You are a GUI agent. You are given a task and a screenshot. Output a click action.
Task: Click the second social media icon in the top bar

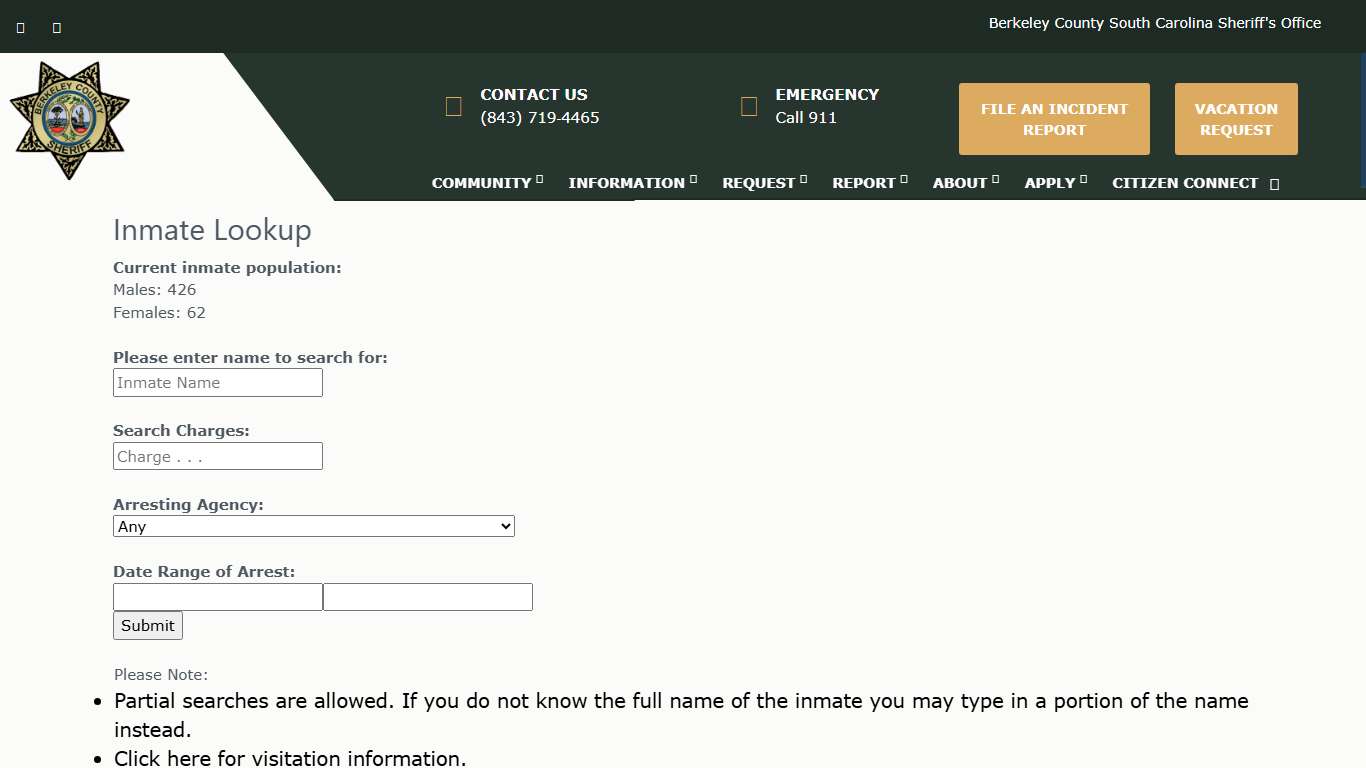click(x=56, y=27)
